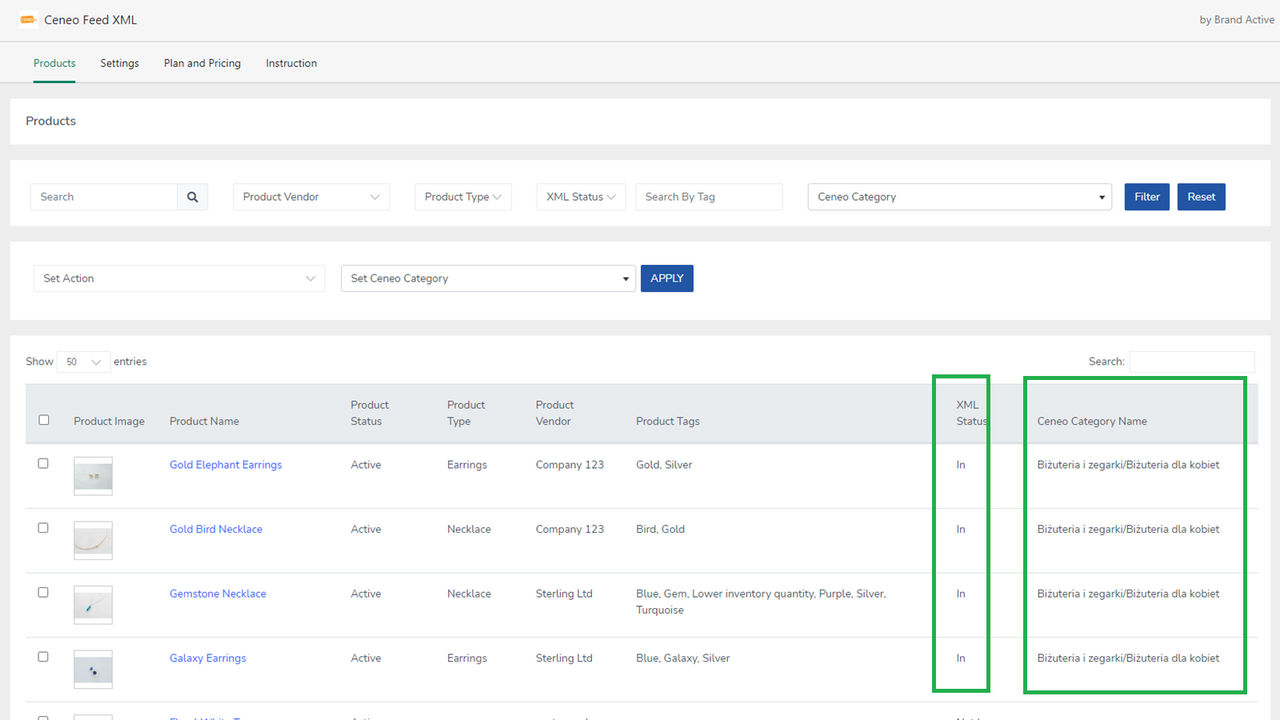Screen dimensions: 1280x720
Task: Click Gold Elephant Earrings 'Company 123' vendor cell
Action: (x=570, y=465)
